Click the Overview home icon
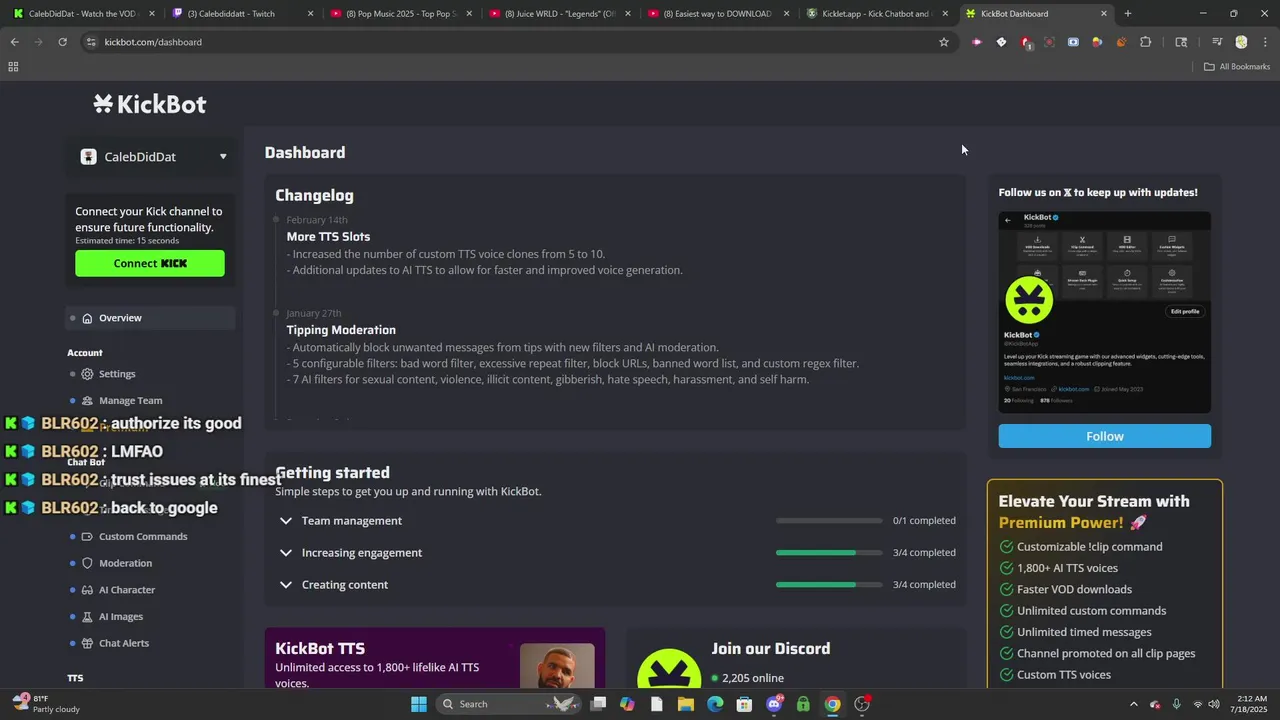Image resolution: width=1280 pixels, height=720 pixels. pos(87,318)
